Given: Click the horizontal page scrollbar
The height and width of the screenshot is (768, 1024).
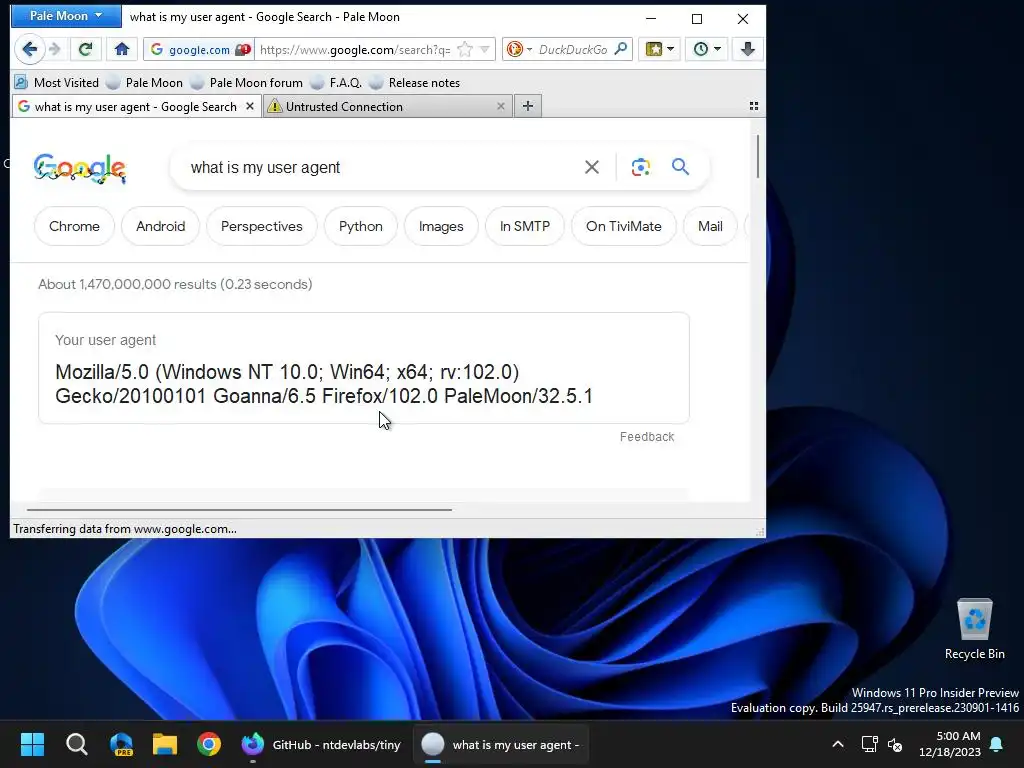Looking at the screenshot, I should click(239, 509).
